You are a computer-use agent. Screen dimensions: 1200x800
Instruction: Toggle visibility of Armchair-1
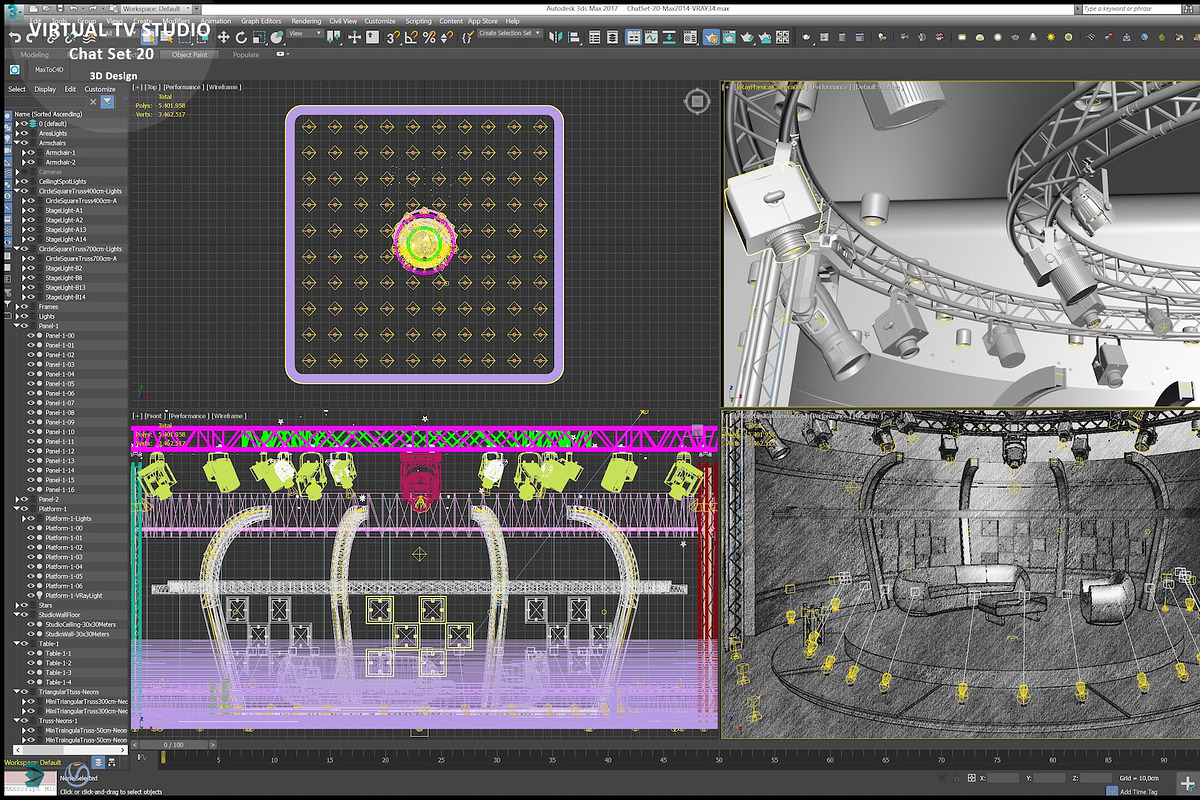click(x=31, y=152)
